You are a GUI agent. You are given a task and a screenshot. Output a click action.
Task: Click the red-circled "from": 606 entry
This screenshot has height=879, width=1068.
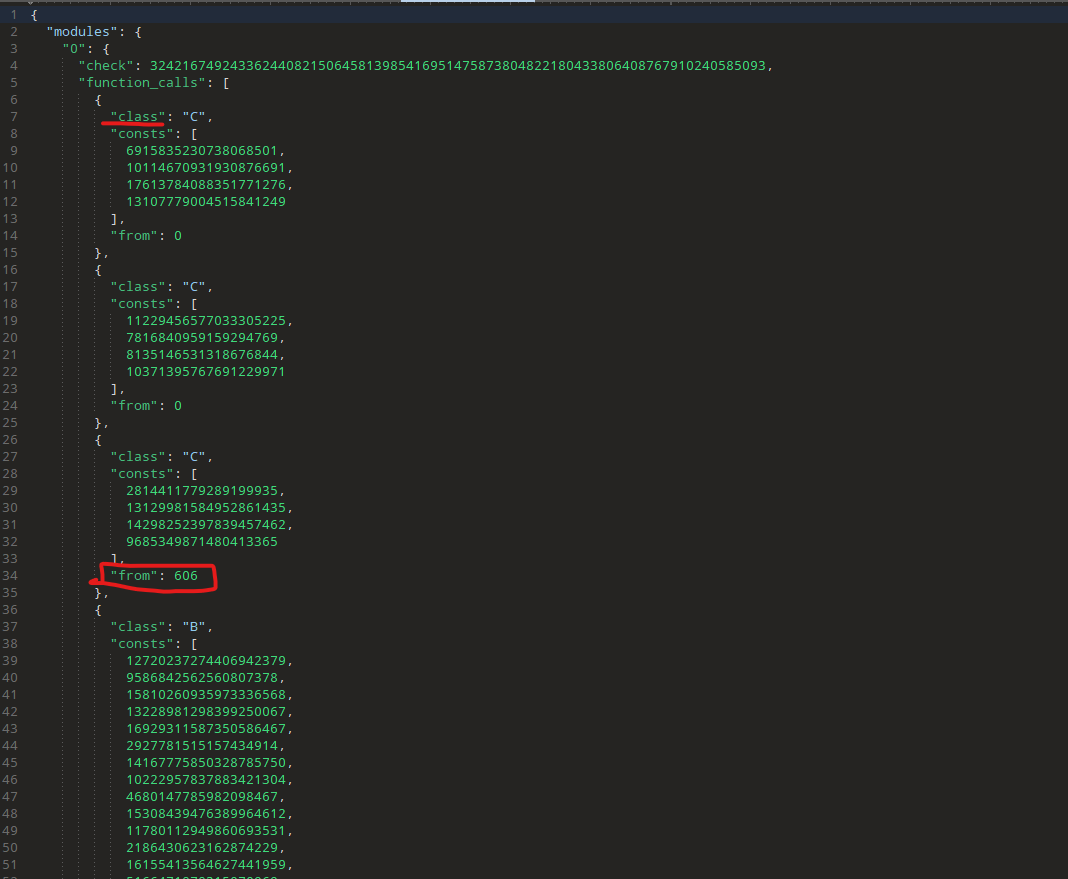[x=155, y=576]
